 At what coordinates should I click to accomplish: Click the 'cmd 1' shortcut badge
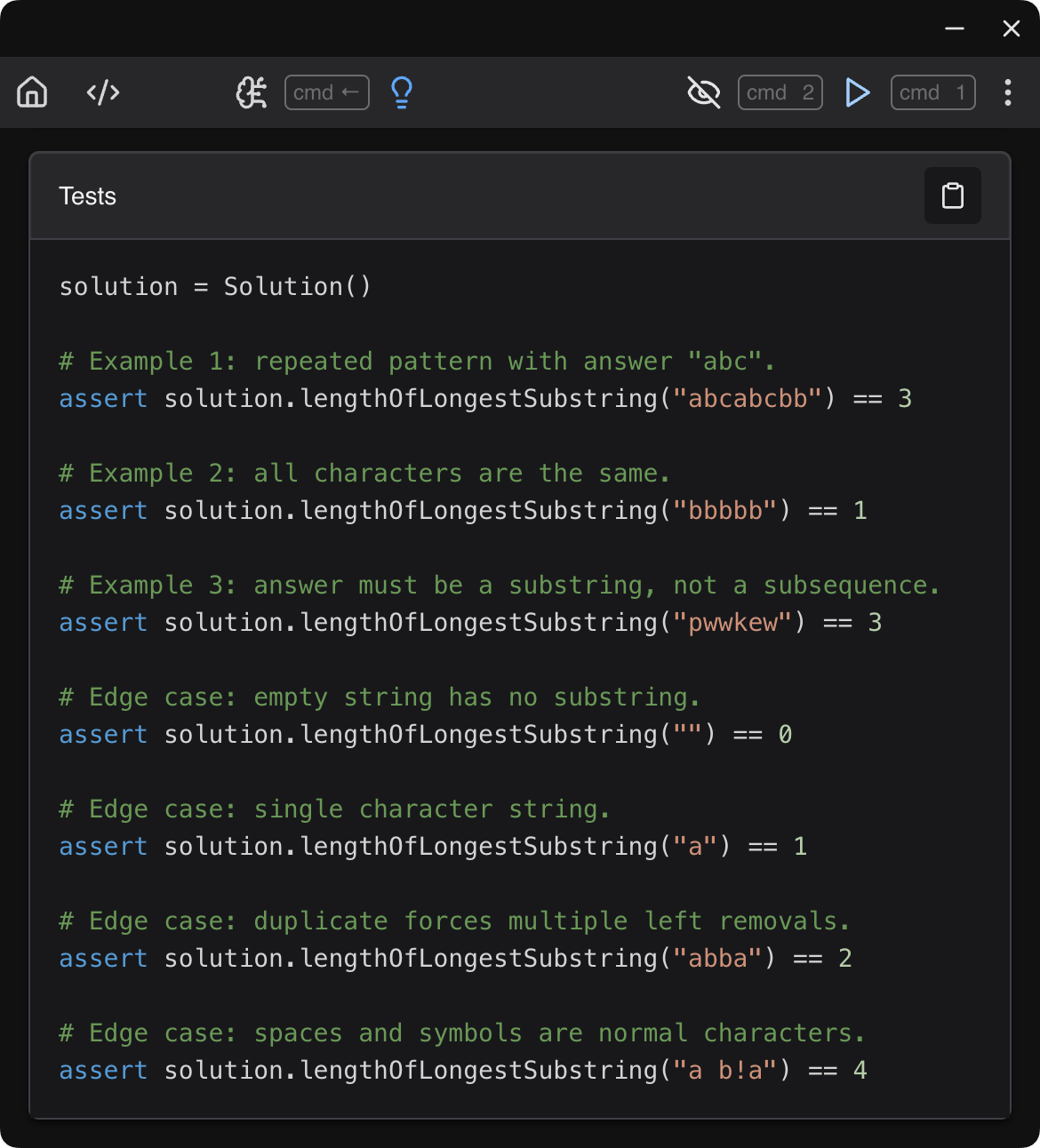pos(933,92)
